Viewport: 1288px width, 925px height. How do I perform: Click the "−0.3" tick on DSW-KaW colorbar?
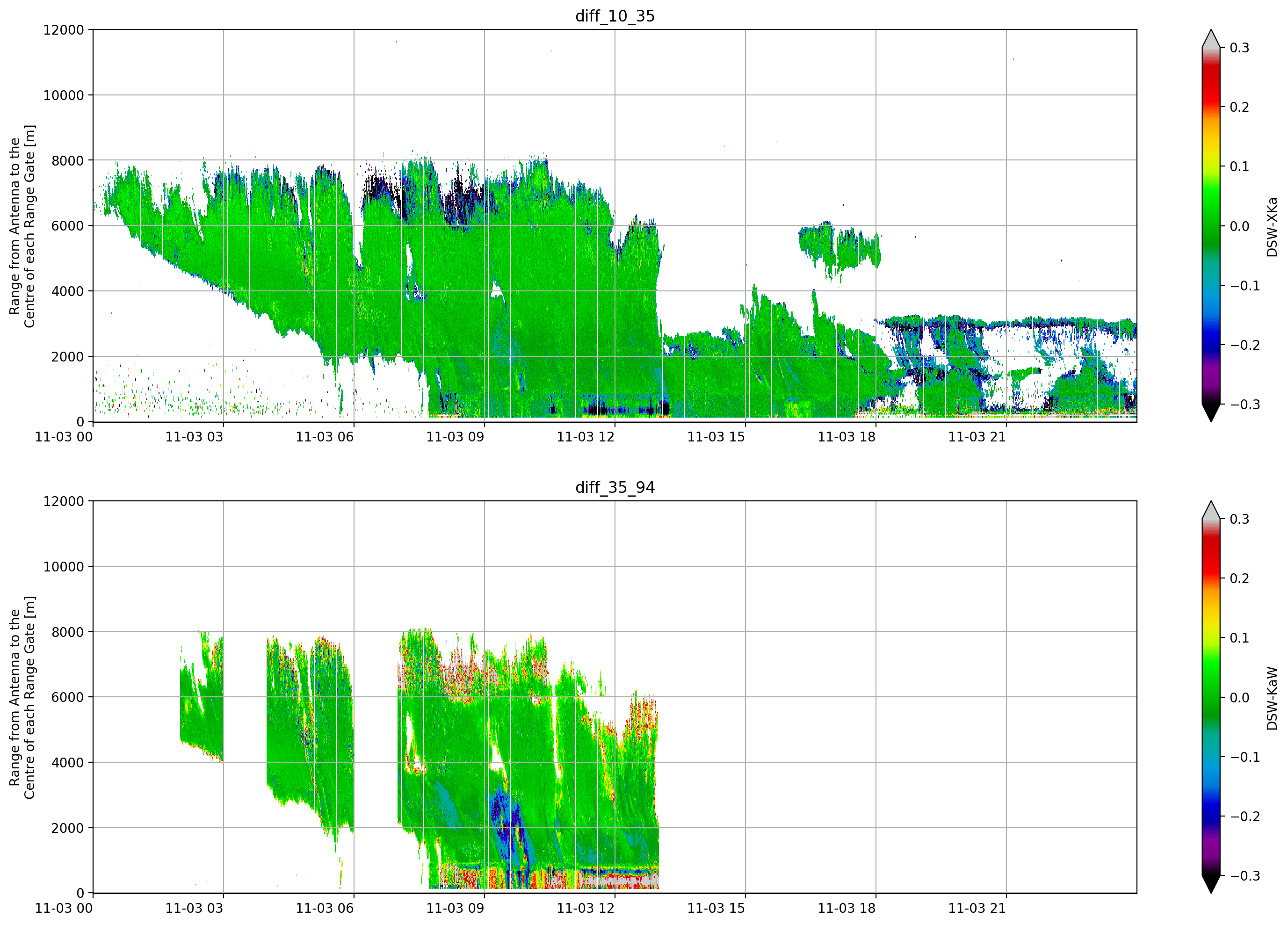pos(1245,875)
